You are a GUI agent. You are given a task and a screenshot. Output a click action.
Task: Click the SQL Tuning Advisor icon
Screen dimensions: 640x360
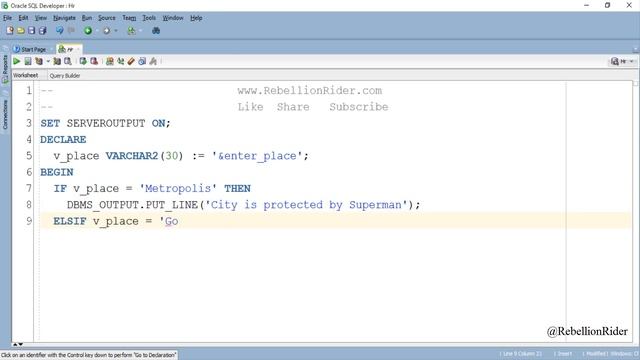pyautogui.click(x=68, y=61)
